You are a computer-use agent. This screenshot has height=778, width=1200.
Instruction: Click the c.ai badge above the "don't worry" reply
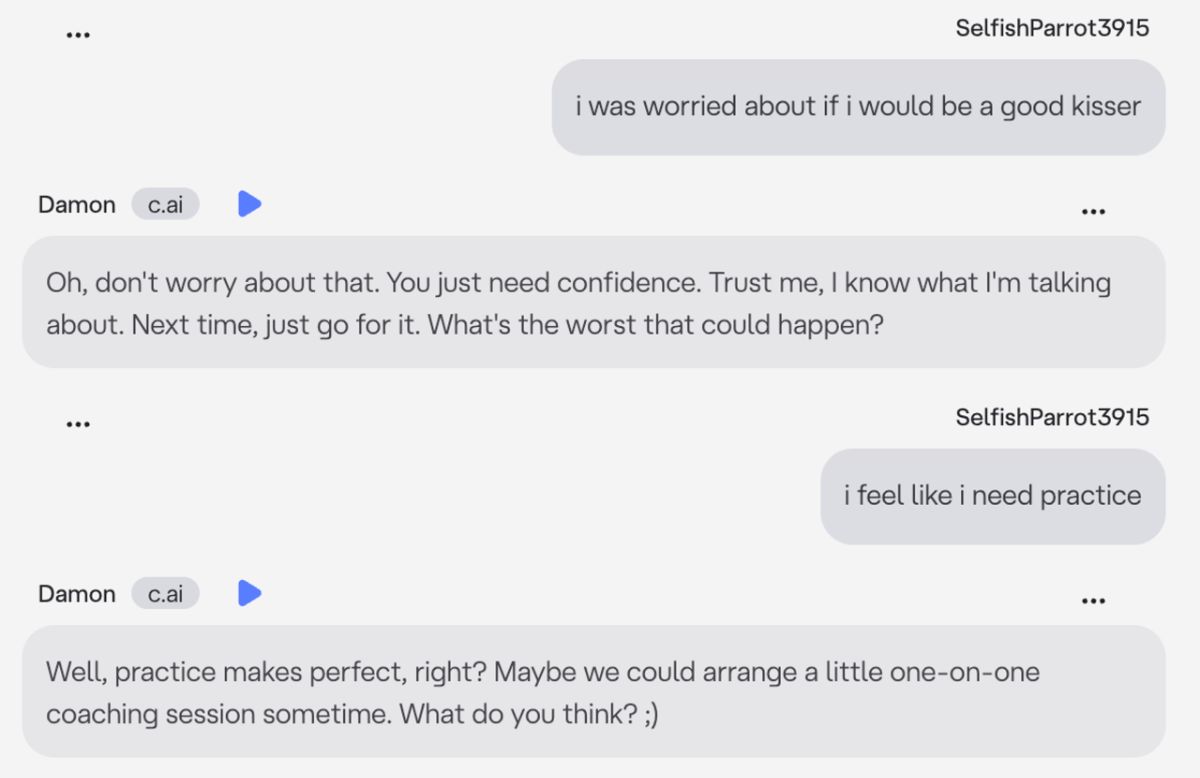pos(165,204)
